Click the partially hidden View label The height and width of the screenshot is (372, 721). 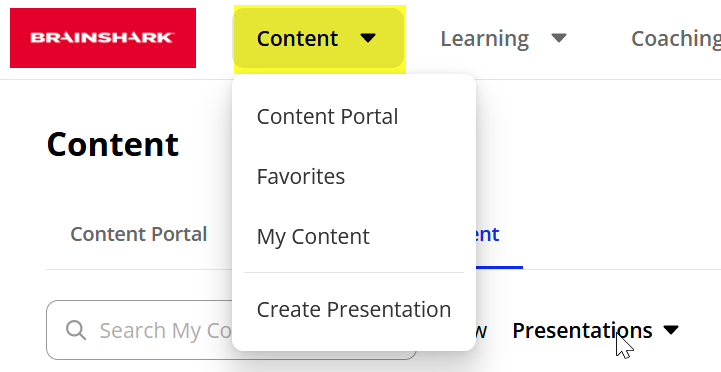tap(481, 331)
